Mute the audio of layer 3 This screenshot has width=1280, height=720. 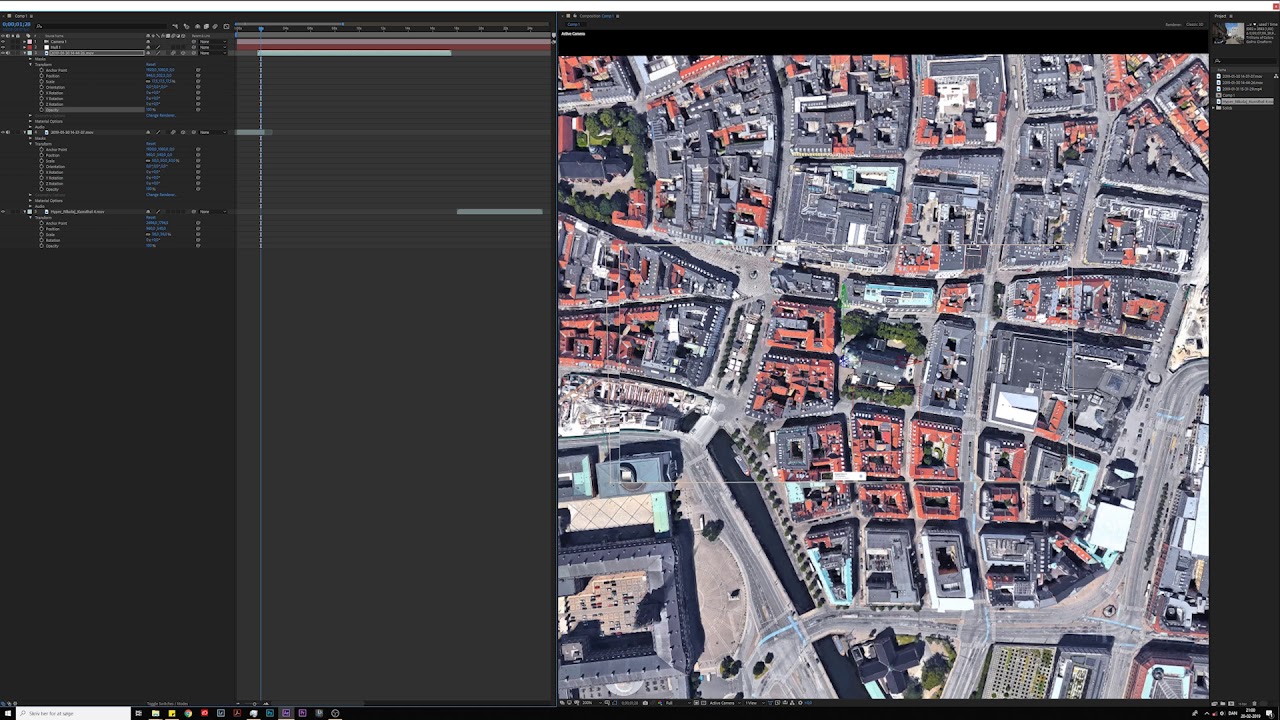pos(8,53)
